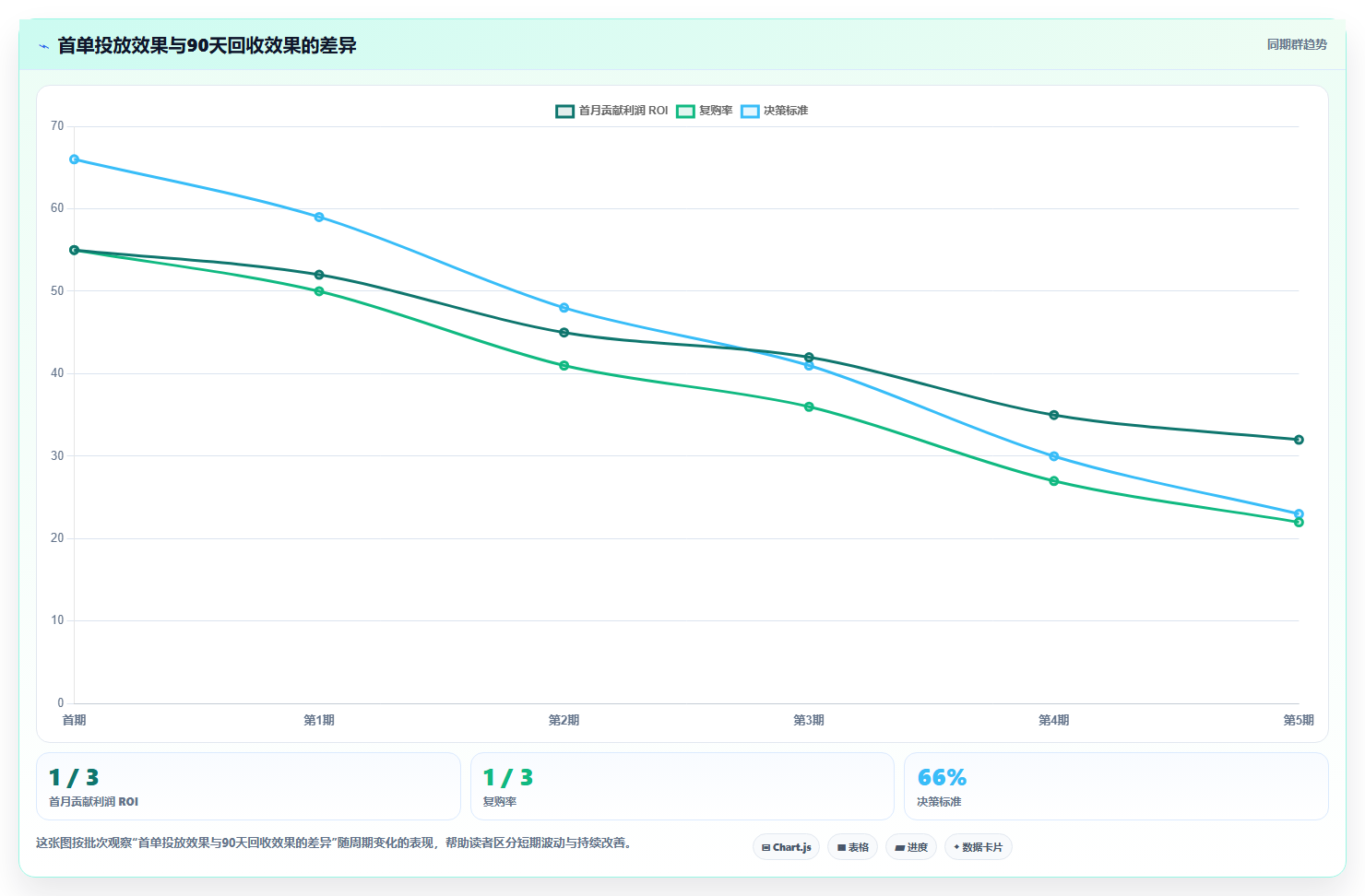Click the x-axis label 第5期
The width and height of the screenshot is (1365, 896).
[x=1299, y=720]
